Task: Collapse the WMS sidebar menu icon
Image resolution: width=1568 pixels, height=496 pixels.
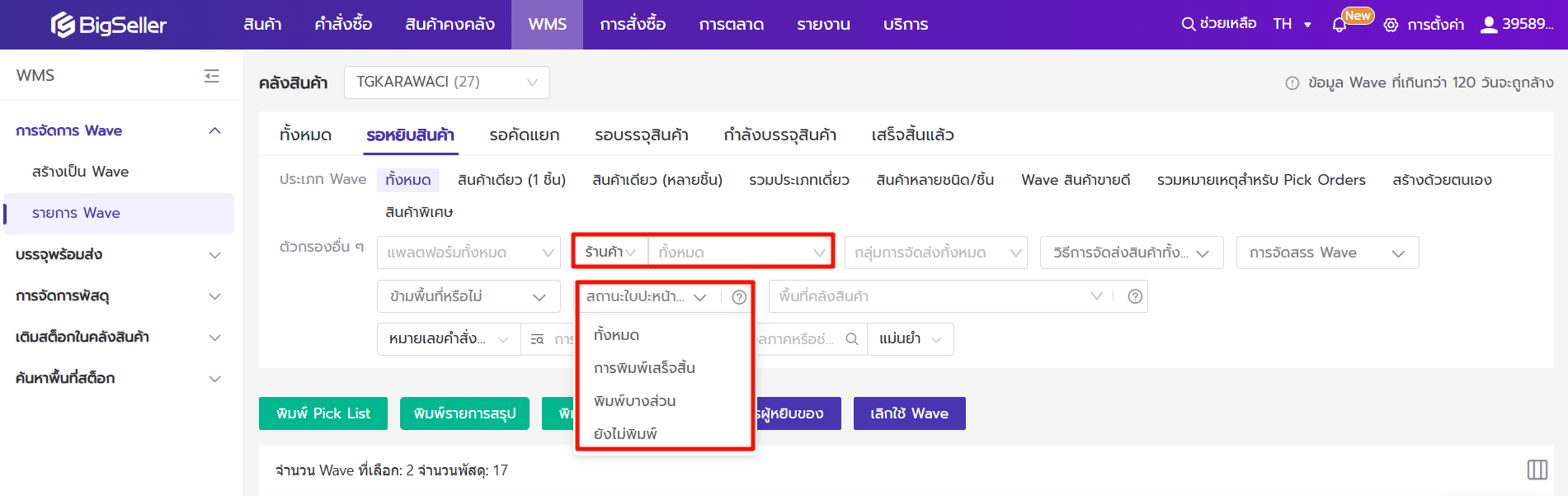Action: point(212,76)
